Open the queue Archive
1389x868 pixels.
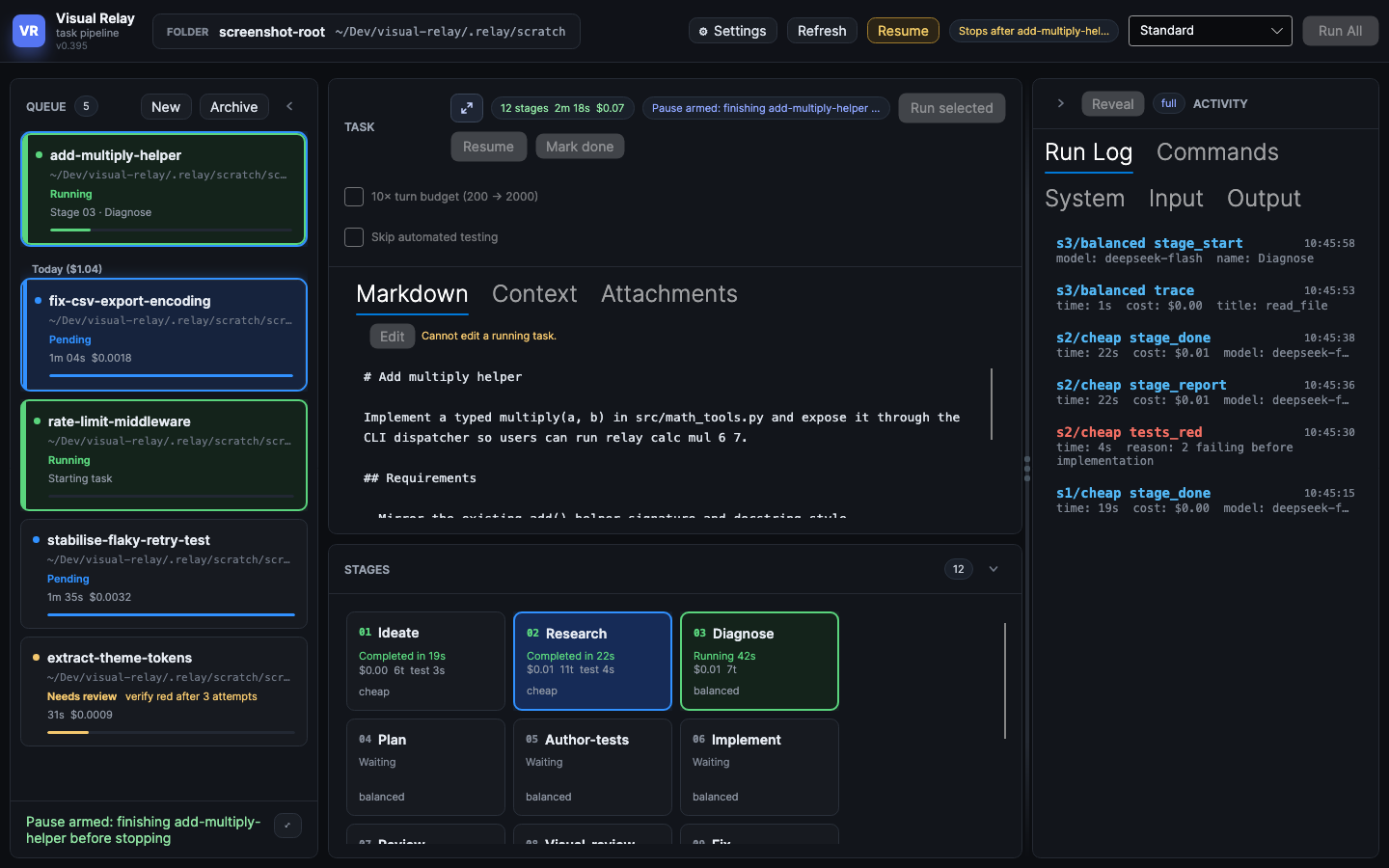(x=234, y=107)
